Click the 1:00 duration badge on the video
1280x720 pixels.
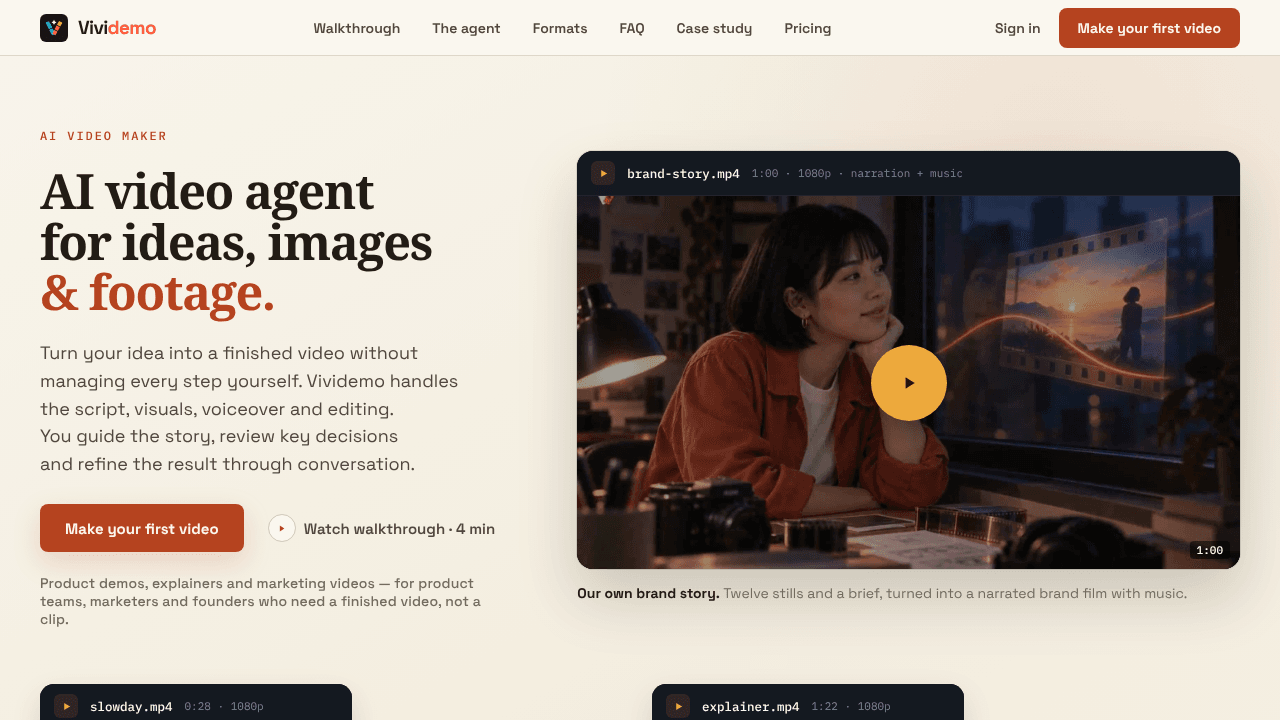[1209, 550]
